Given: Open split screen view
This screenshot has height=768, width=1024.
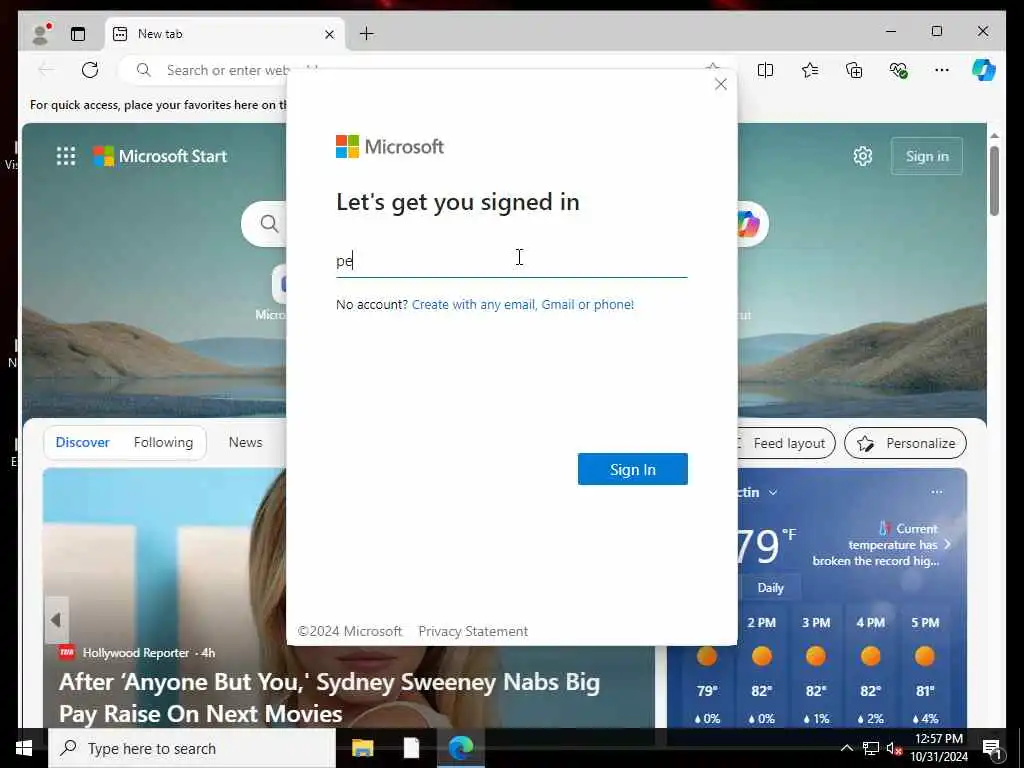Looking at the screenshot, I should click(x=765, y=70).
